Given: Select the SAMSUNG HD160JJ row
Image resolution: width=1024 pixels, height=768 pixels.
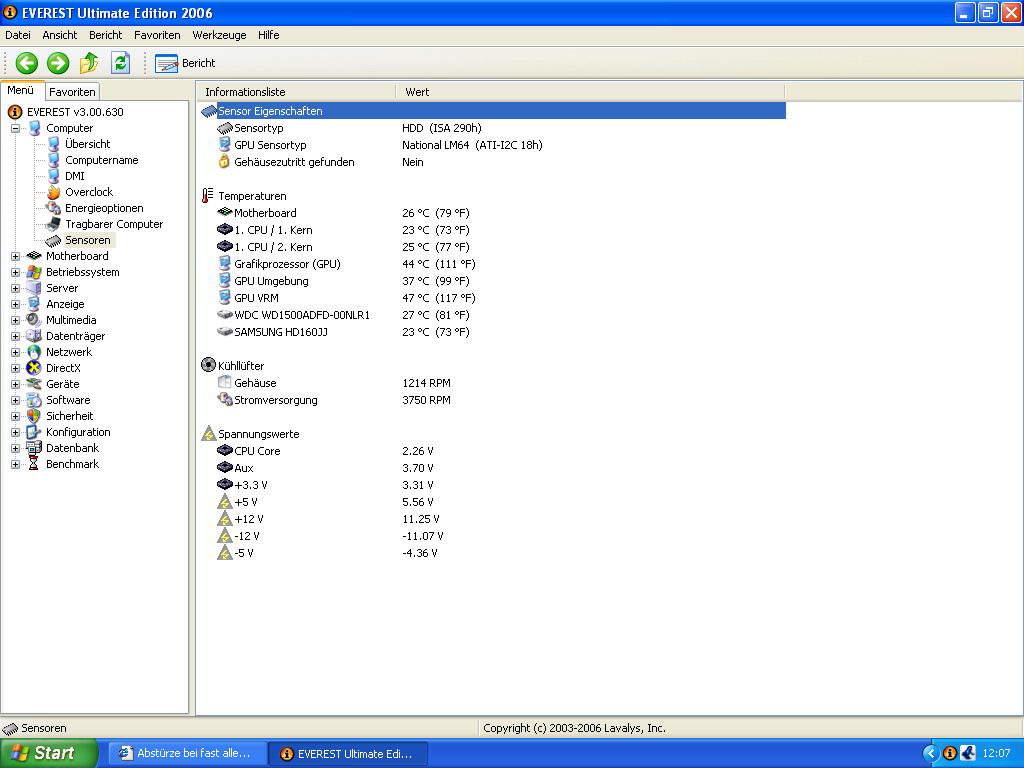Looking at the screenshot, I should pyautogui.click(x=492, y=332).
